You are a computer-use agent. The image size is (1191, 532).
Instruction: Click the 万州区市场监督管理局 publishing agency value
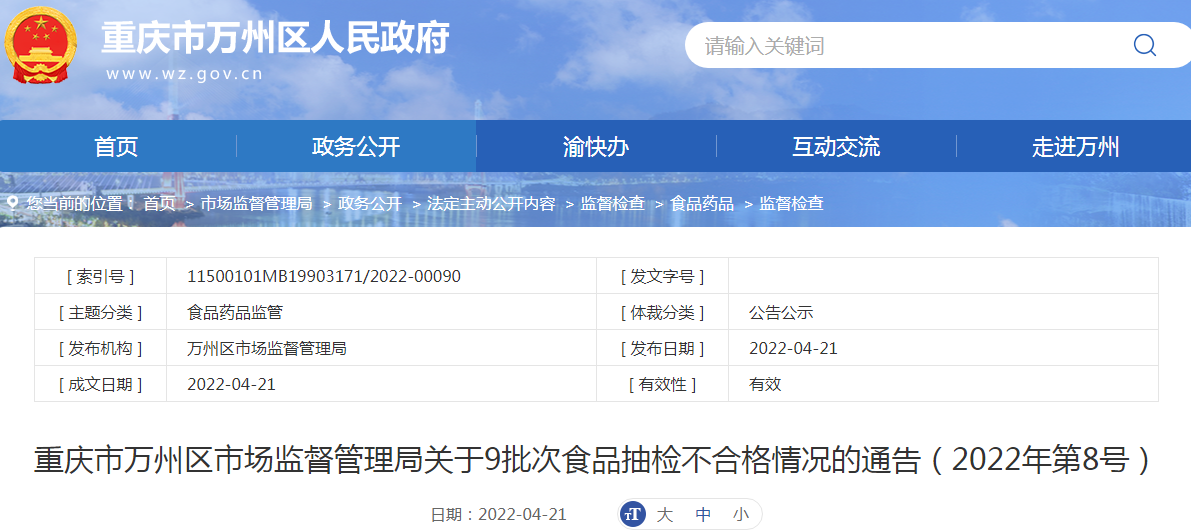(267, 349)
